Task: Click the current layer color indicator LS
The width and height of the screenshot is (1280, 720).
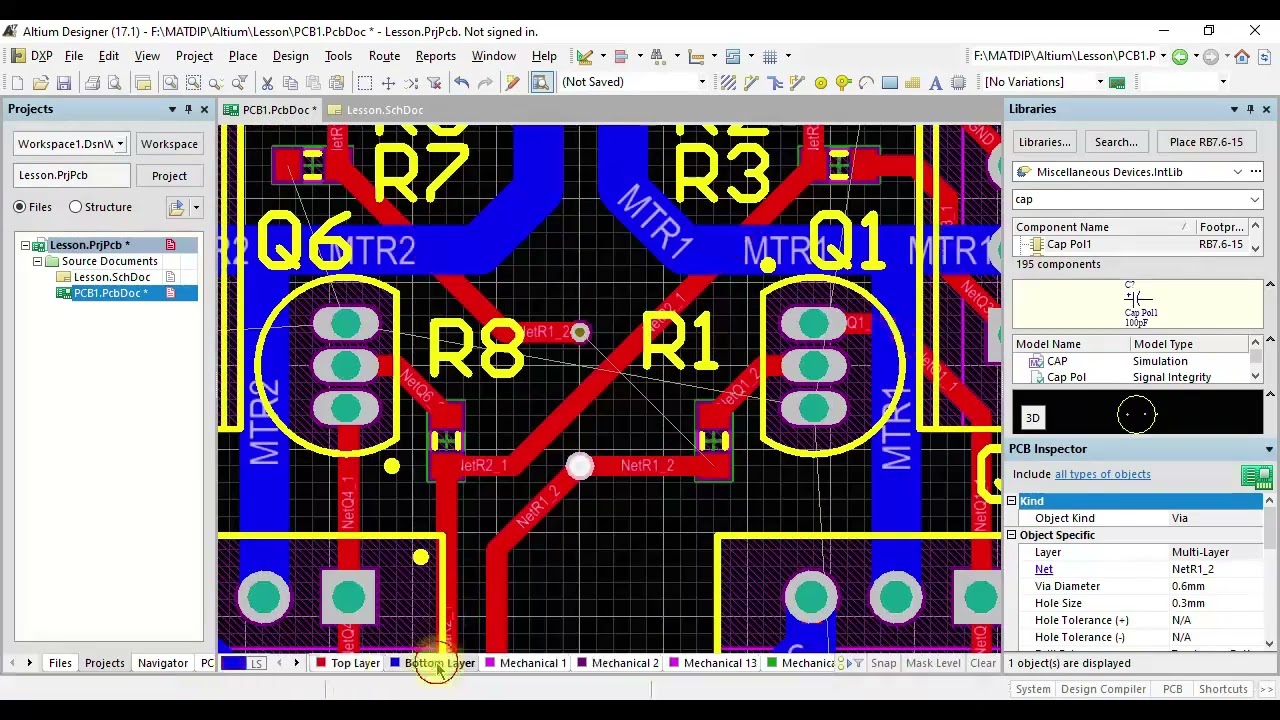Action: tap(245, 663)
